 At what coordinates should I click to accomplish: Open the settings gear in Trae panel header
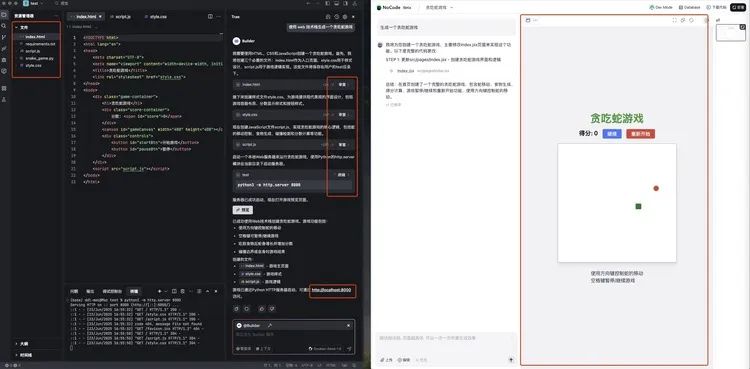coord(345,16)
